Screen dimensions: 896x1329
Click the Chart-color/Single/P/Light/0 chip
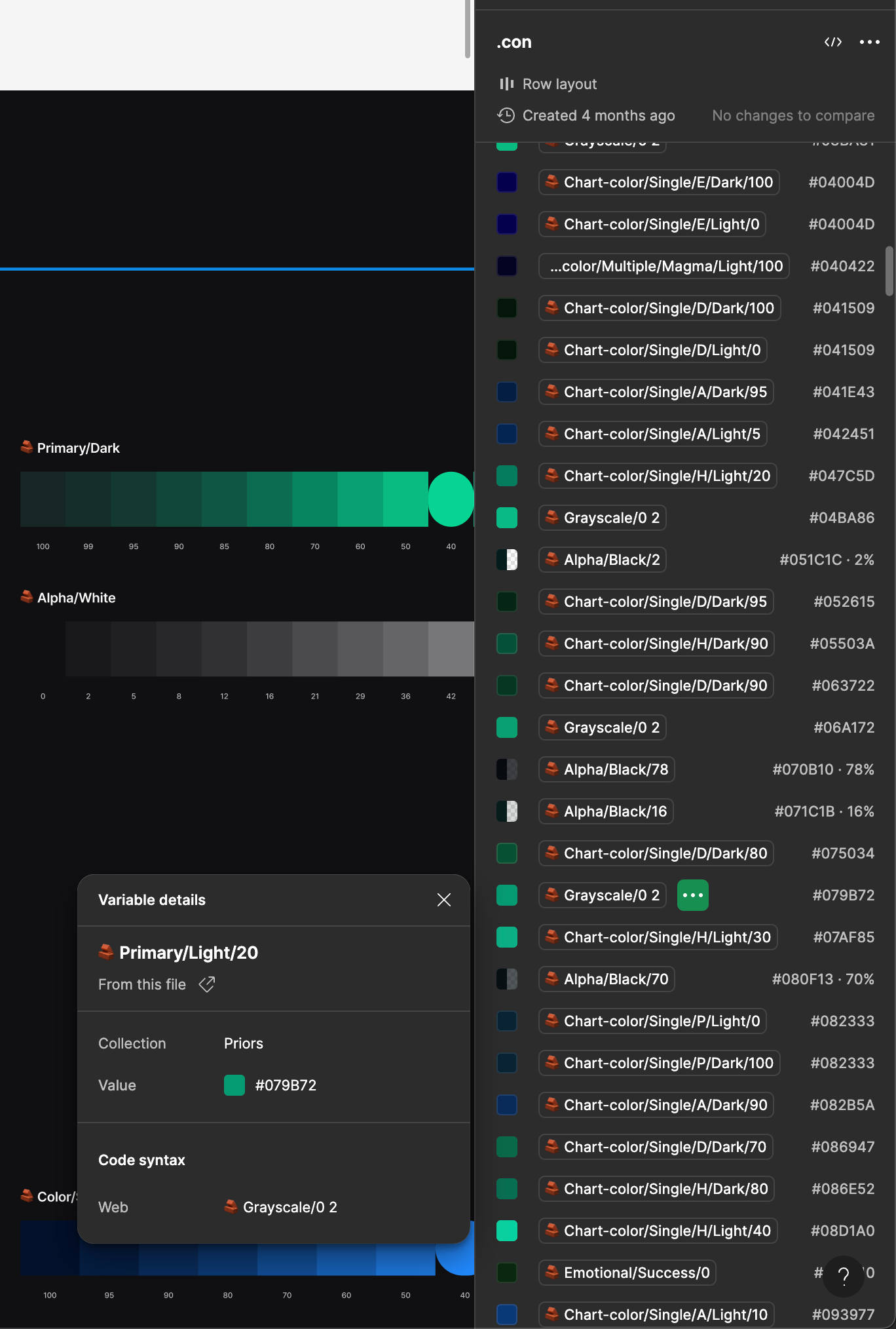point(652,1021)
